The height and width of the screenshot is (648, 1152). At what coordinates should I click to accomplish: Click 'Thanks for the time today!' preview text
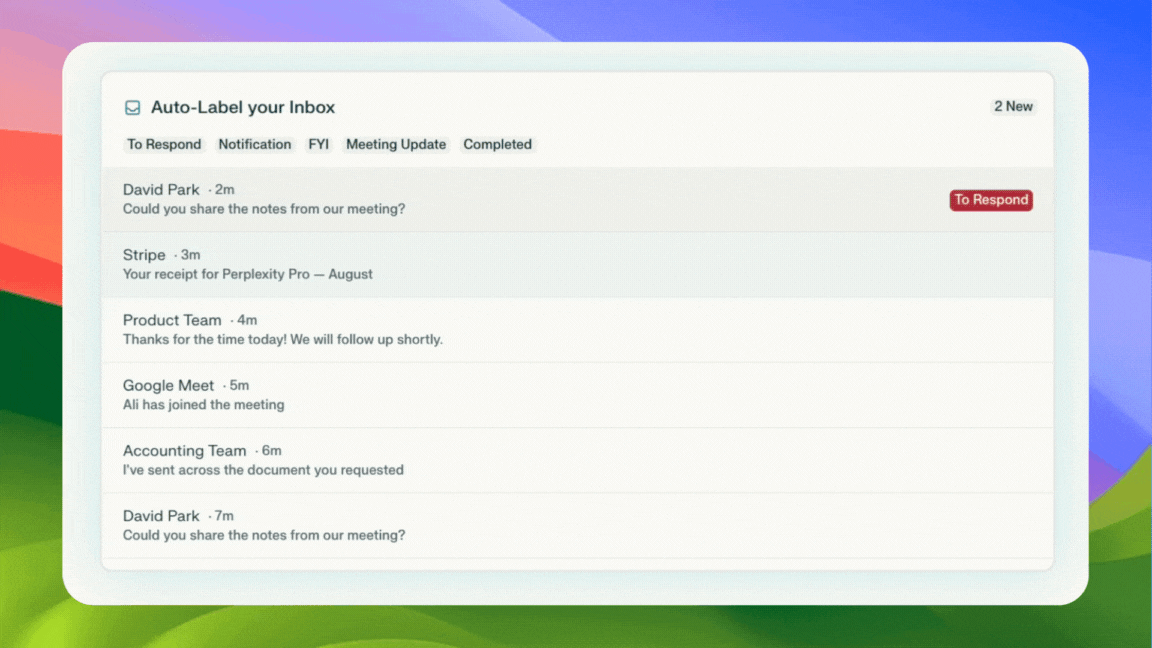pos(283,339)
